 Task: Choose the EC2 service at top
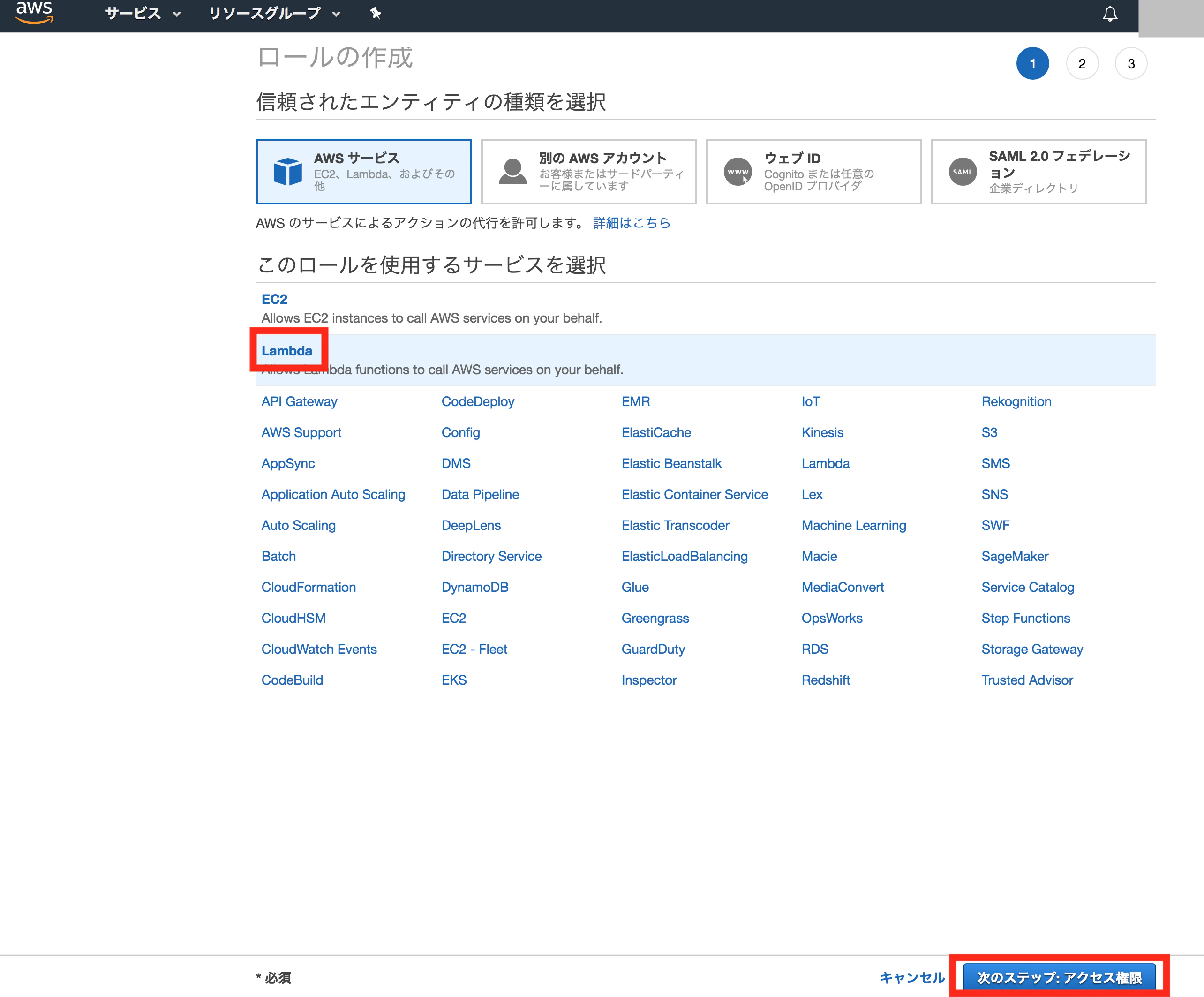coord(274,299)
